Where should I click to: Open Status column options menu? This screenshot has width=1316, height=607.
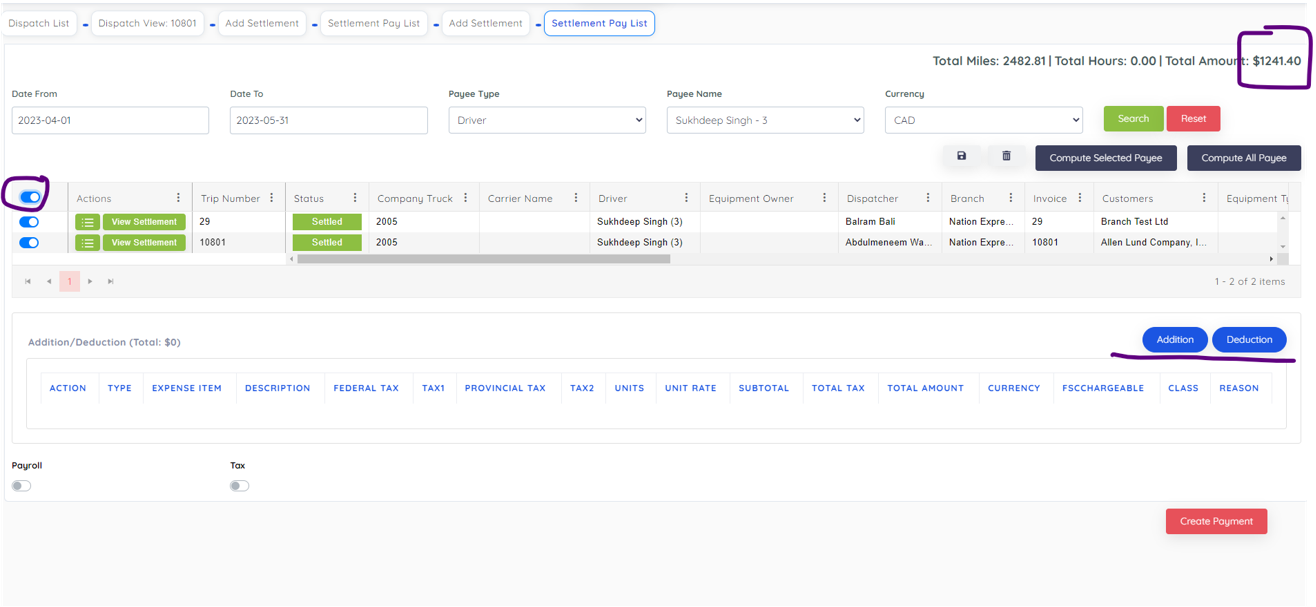click(x=355, y=198)
